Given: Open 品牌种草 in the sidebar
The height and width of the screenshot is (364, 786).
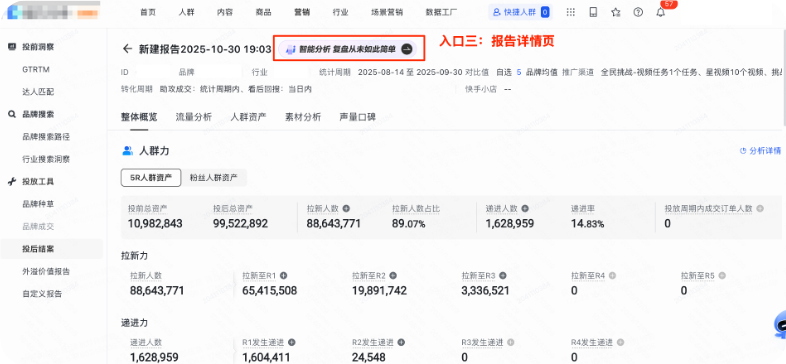Looking at the screenshot, I should [38, 204].
